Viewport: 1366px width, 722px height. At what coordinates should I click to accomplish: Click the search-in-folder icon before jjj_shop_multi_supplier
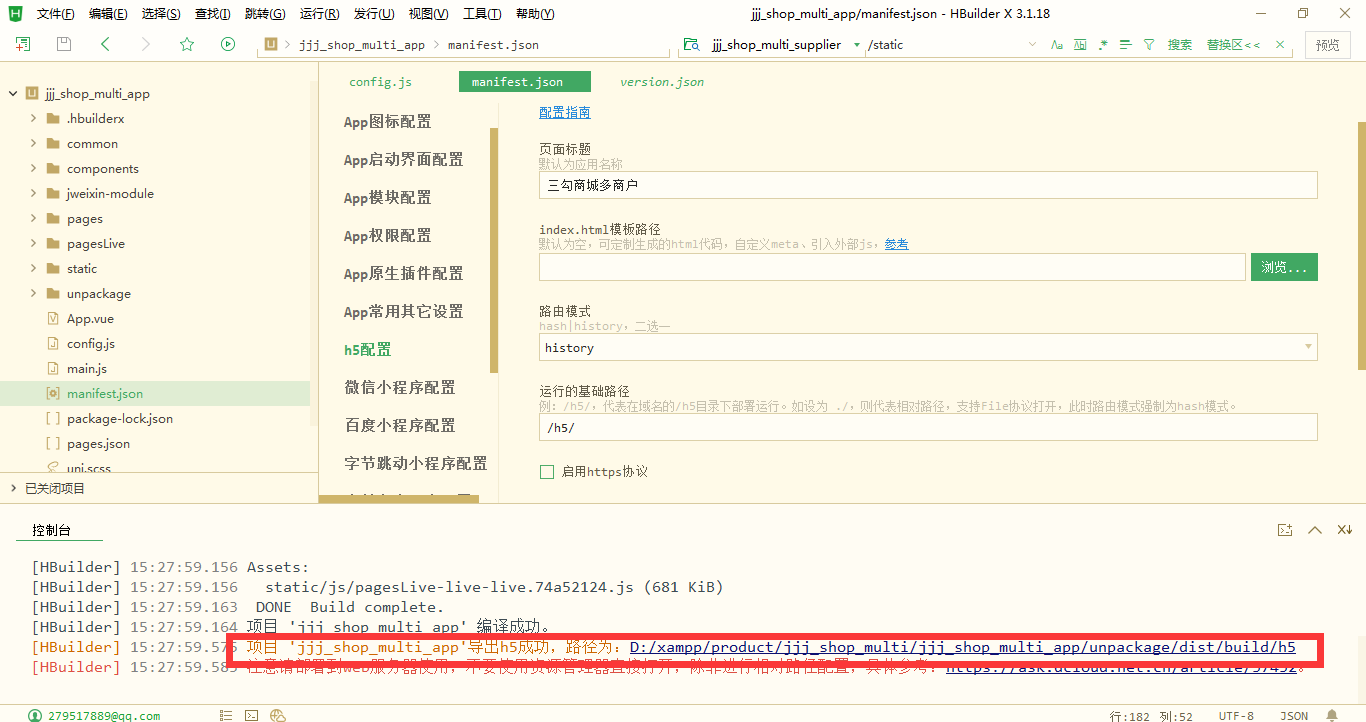(690, 45)
